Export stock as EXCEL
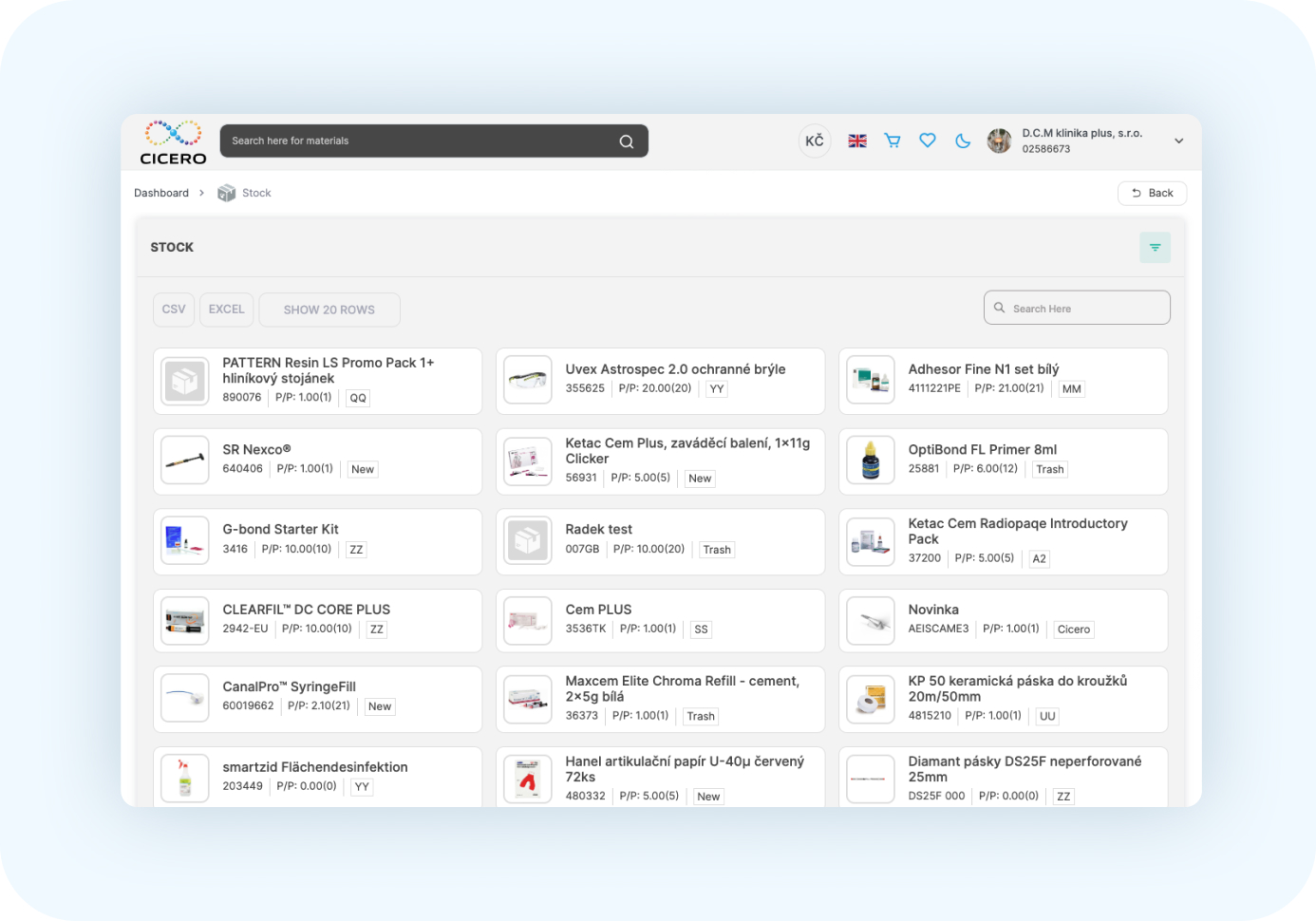 coord(227,310)
